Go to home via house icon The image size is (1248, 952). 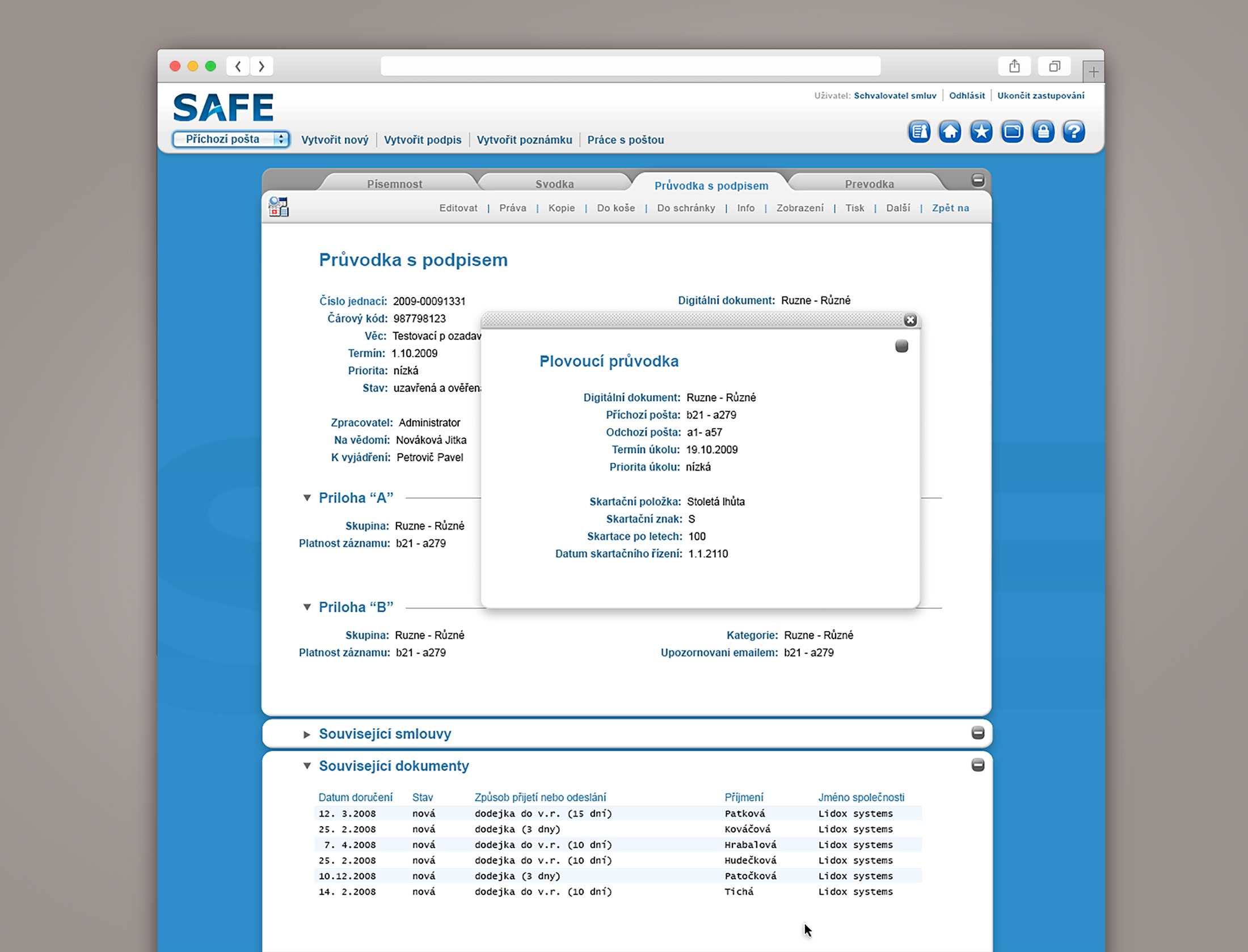pyautogui.click(x=950, y=132)
